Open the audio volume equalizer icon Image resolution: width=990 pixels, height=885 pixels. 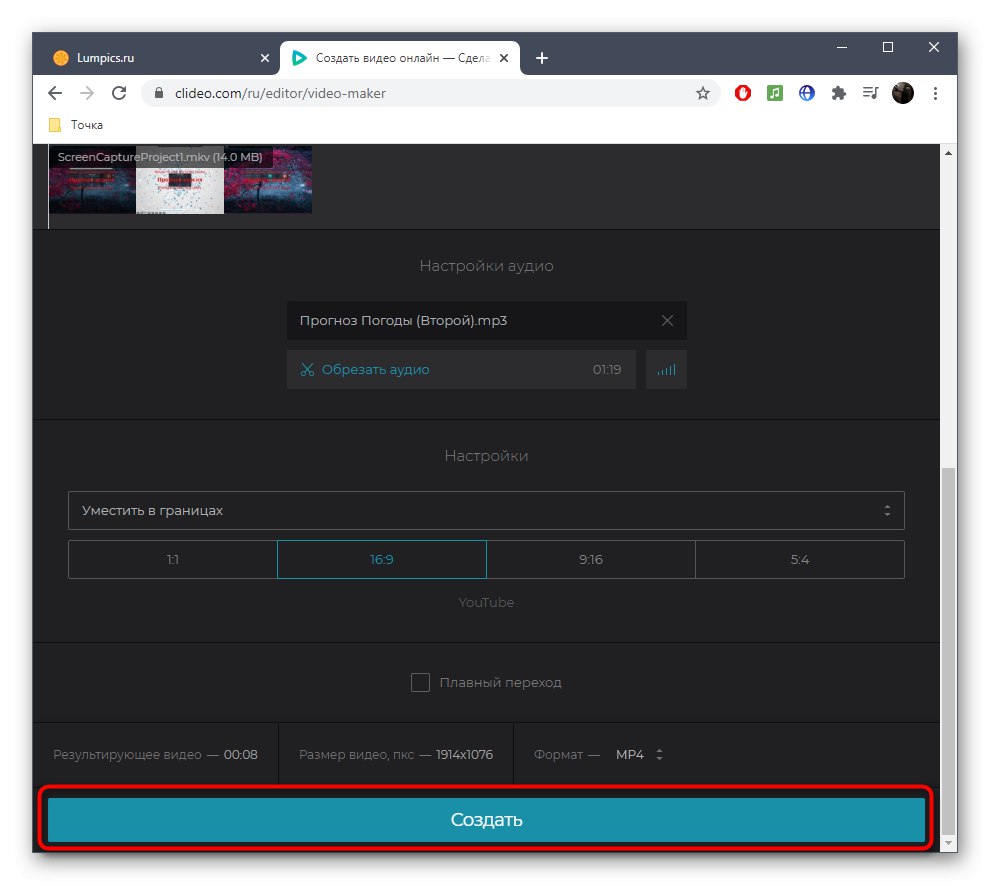[666, 369]
